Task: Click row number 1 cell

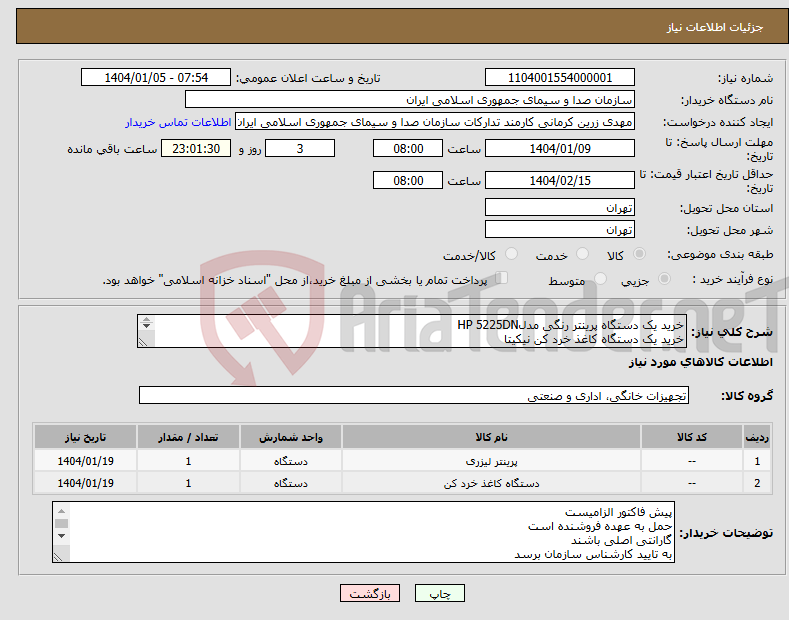Action: [x=757, y=461]
